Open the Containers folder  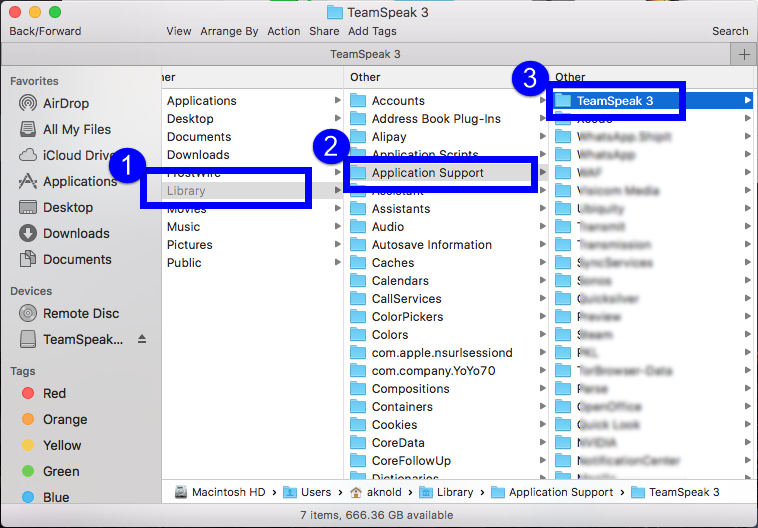click(x=446, y=407)
